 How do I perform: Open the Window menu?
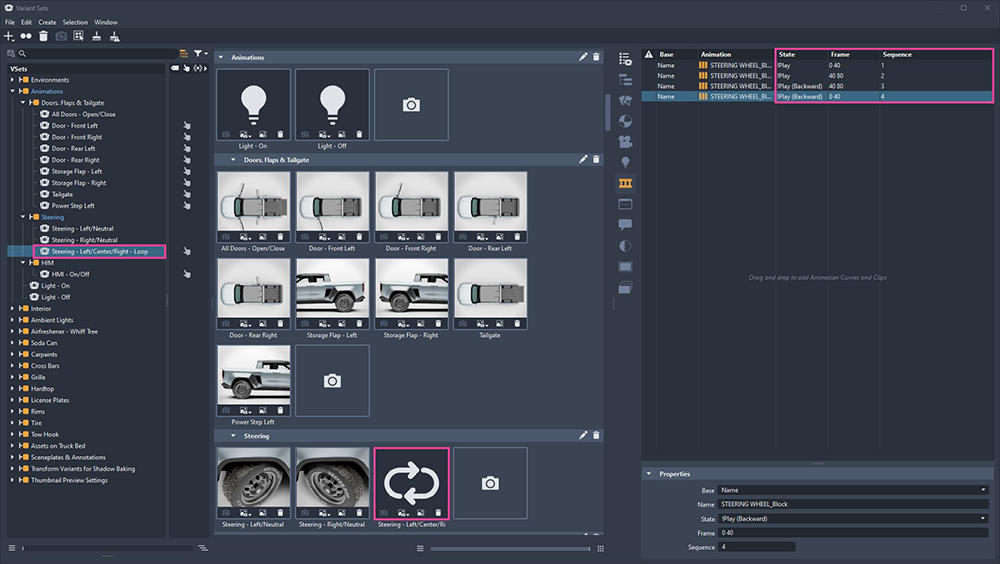click(106, 22)
